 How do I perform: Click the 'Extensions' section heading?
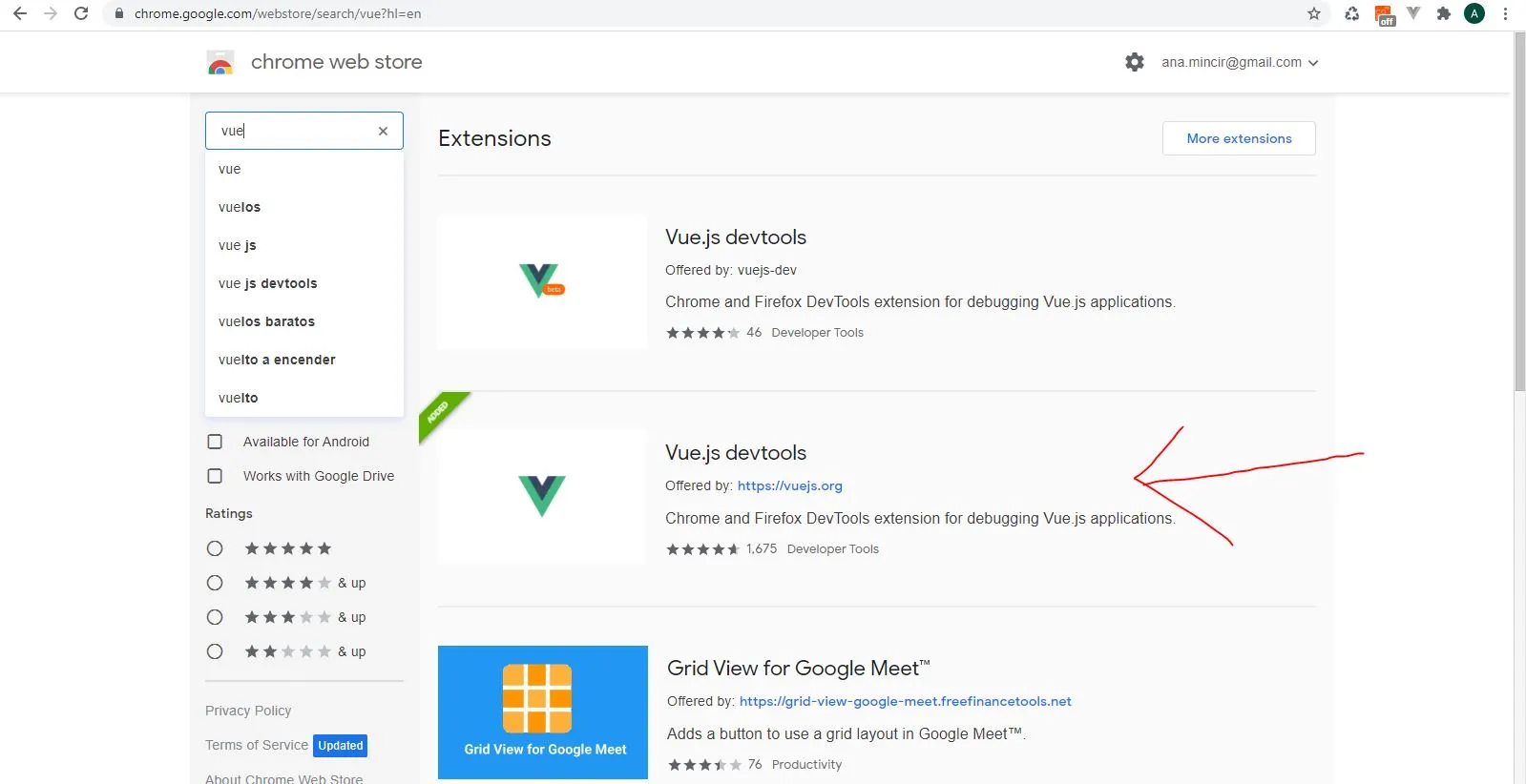pyautogui.click(x=494, y=138)
